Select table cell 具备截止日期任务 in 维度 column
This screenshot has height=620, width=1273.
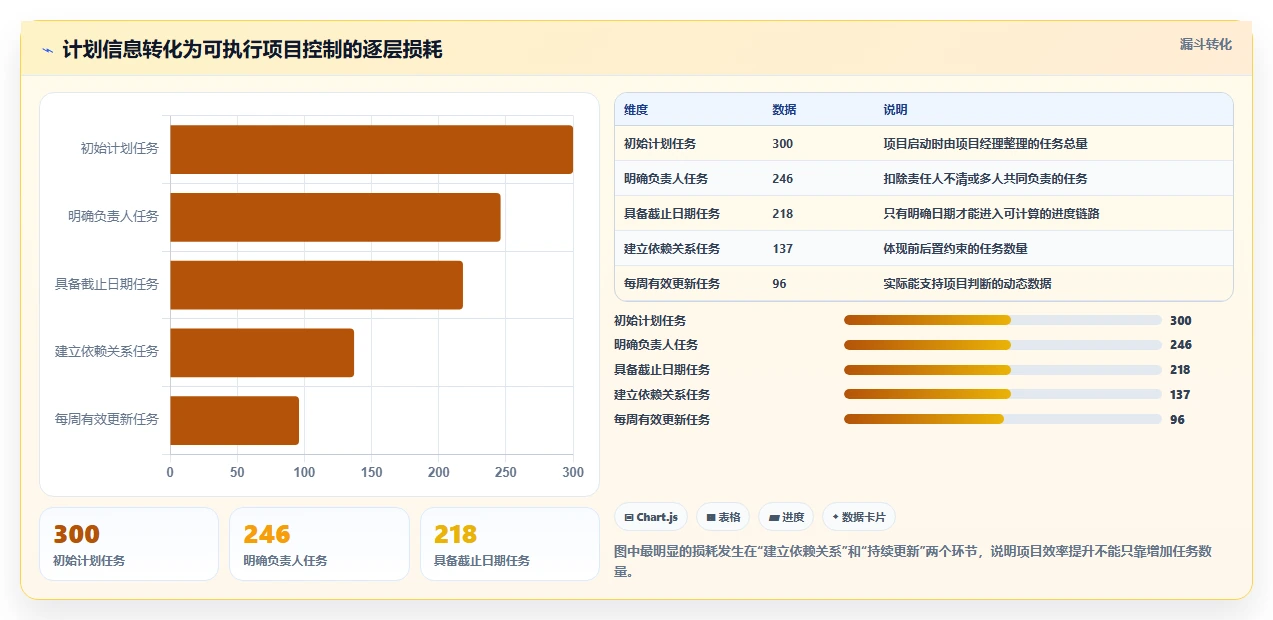tap(672, 214)
